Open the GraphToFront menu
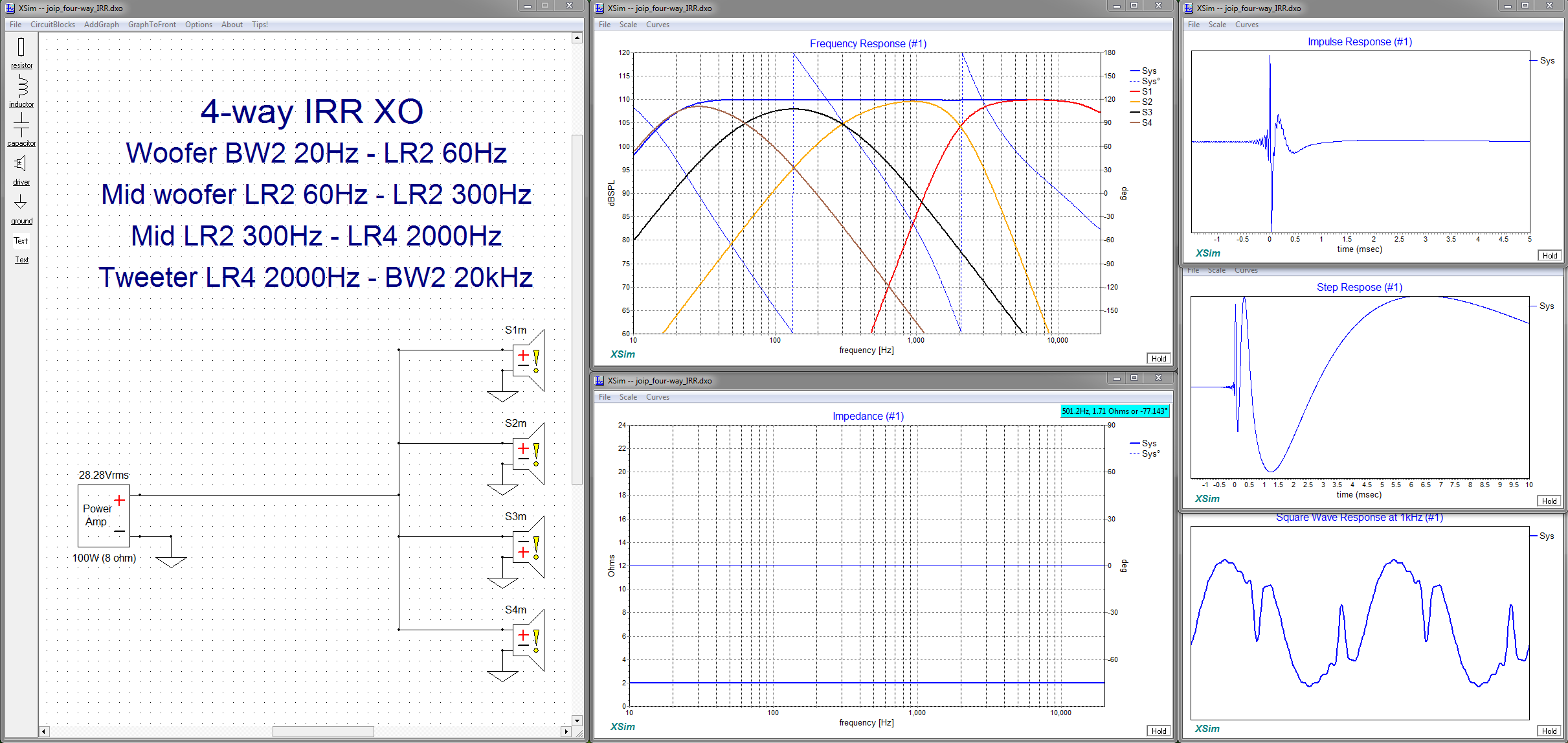Image resolution: width=1568 pixels, height=743 pixels. [x=152, y=25]
